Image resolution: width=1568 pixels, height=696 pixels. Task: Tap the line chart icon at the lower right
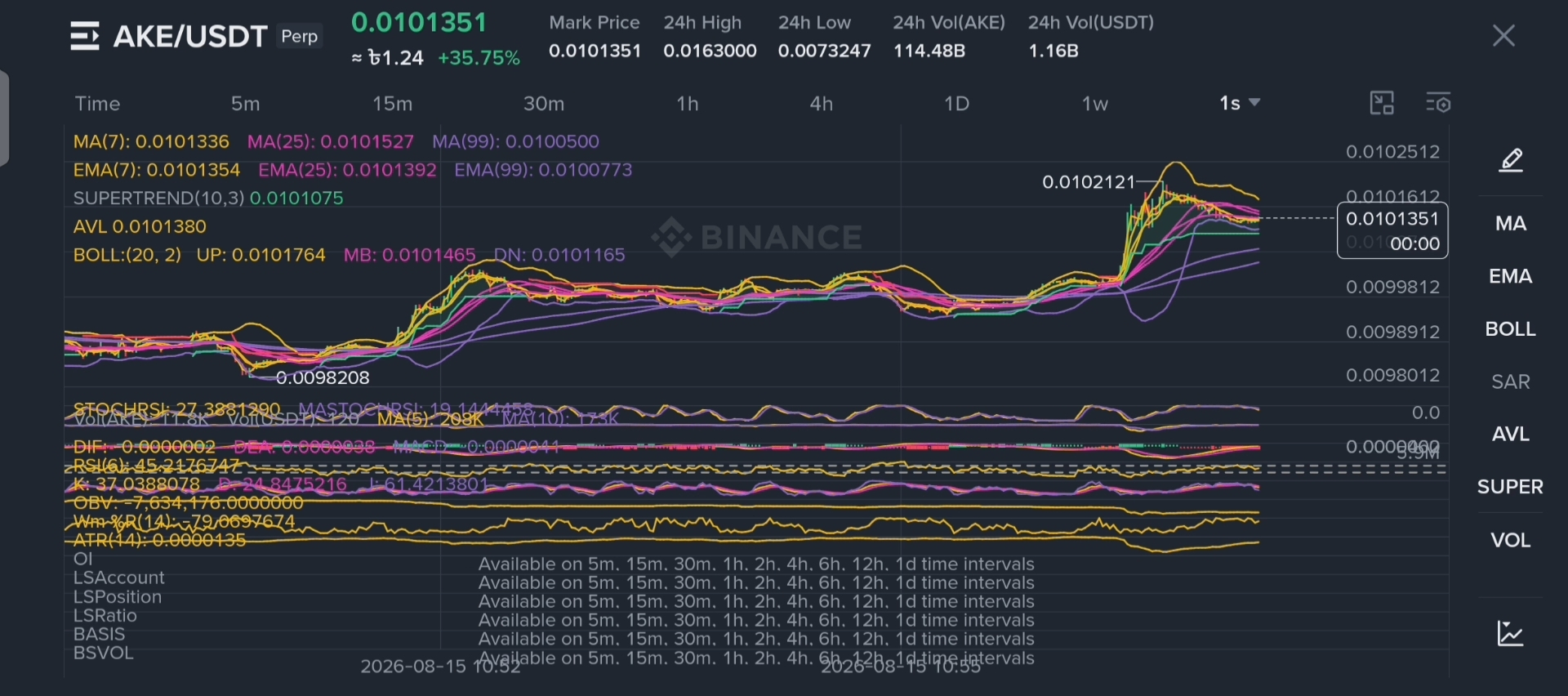pyautogui.click(x=1511, y=633)
